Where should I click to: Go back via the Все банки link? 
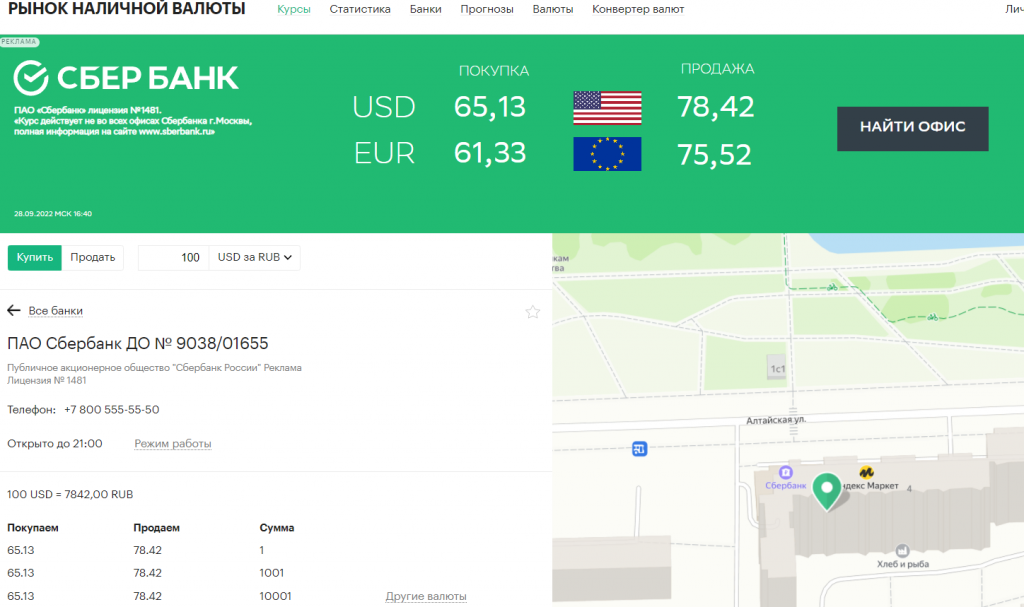[x=56, y=311]
